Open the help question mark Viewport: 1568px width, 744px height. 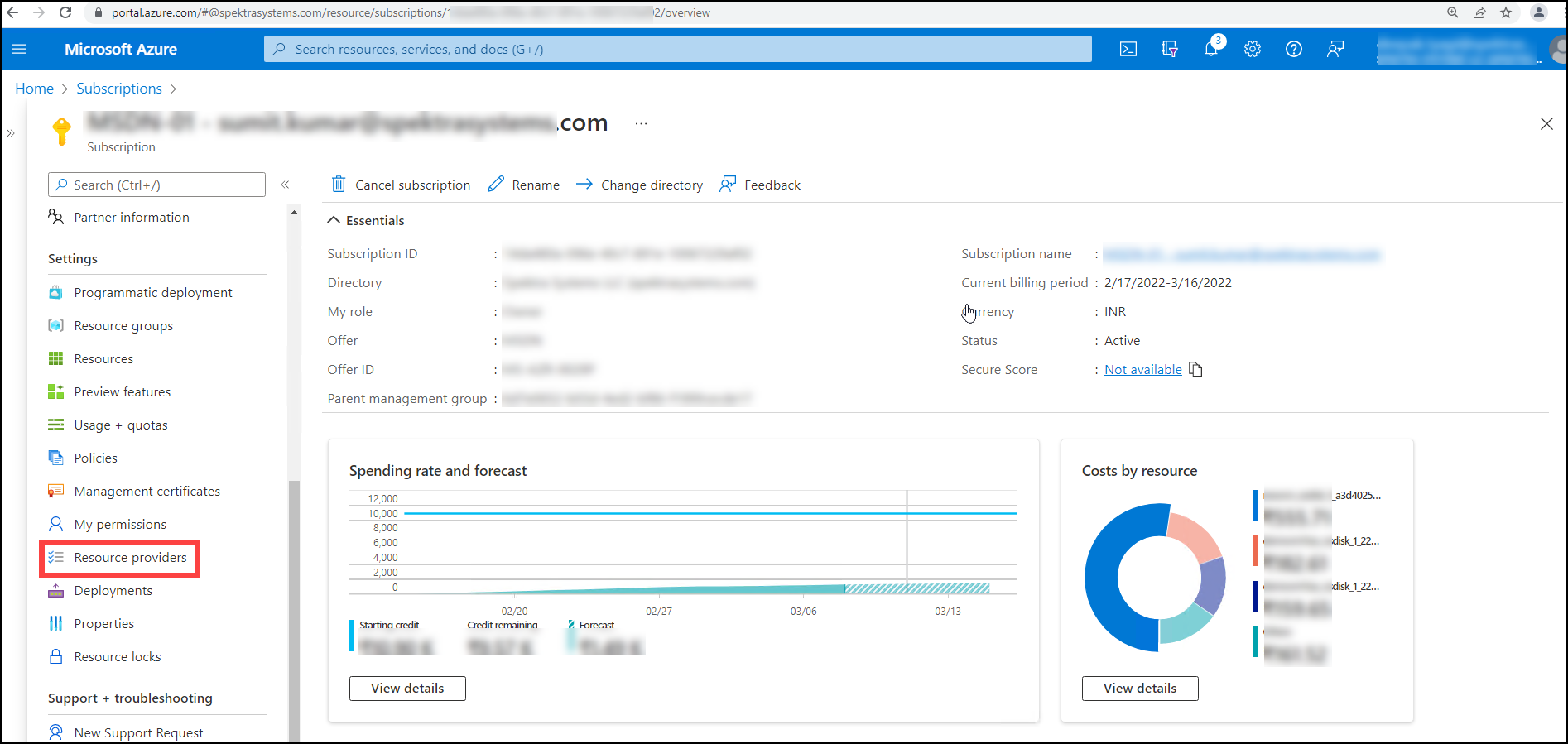pos(1294,50)
